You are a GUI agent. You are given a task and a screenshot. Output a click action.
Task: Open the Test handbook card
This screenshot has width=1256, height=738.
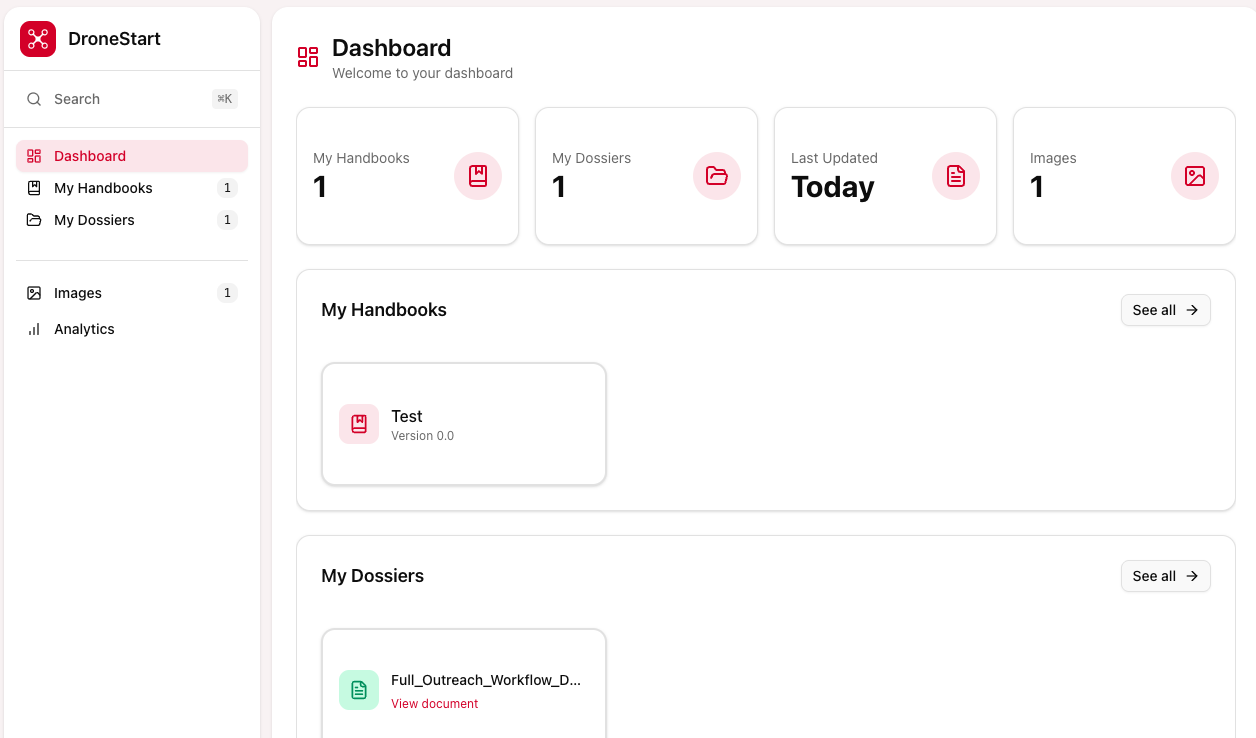coord(463,424)
